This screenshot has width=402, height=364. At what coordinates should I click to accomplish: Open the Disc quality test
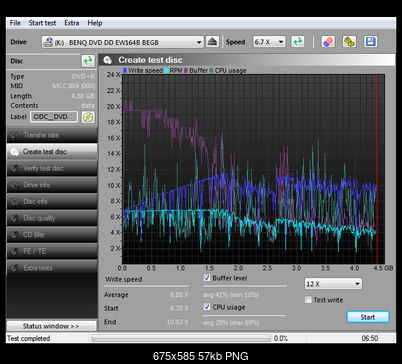[52, 218]
